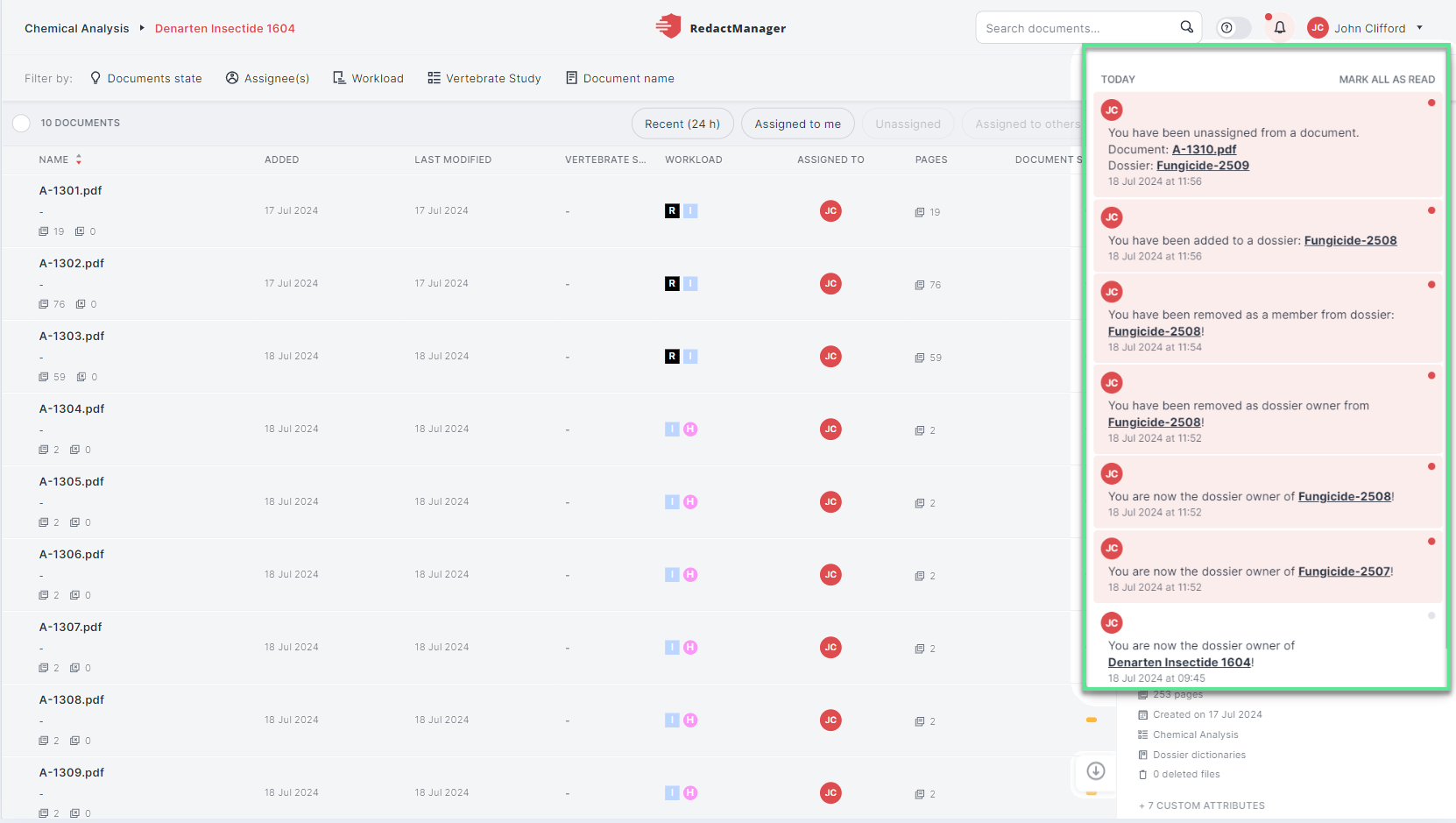Click the R workload badge of A-1301.pdf
This screenshot has height=823, width=1456.
click(672, 210)
